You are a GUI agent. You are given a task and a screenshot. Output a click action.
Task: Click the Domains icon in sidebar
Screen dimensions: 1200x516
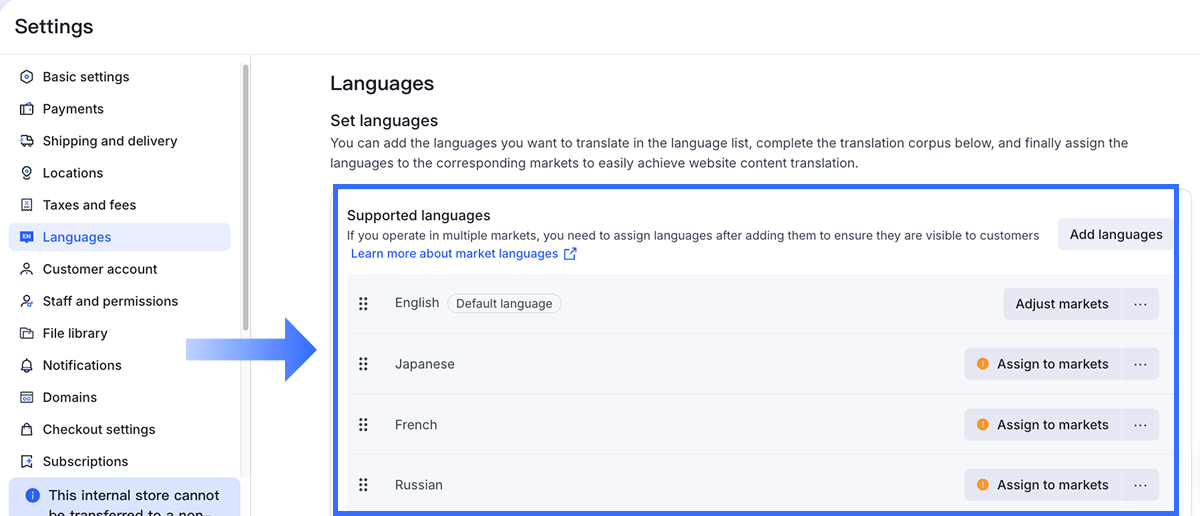[27, 397]
